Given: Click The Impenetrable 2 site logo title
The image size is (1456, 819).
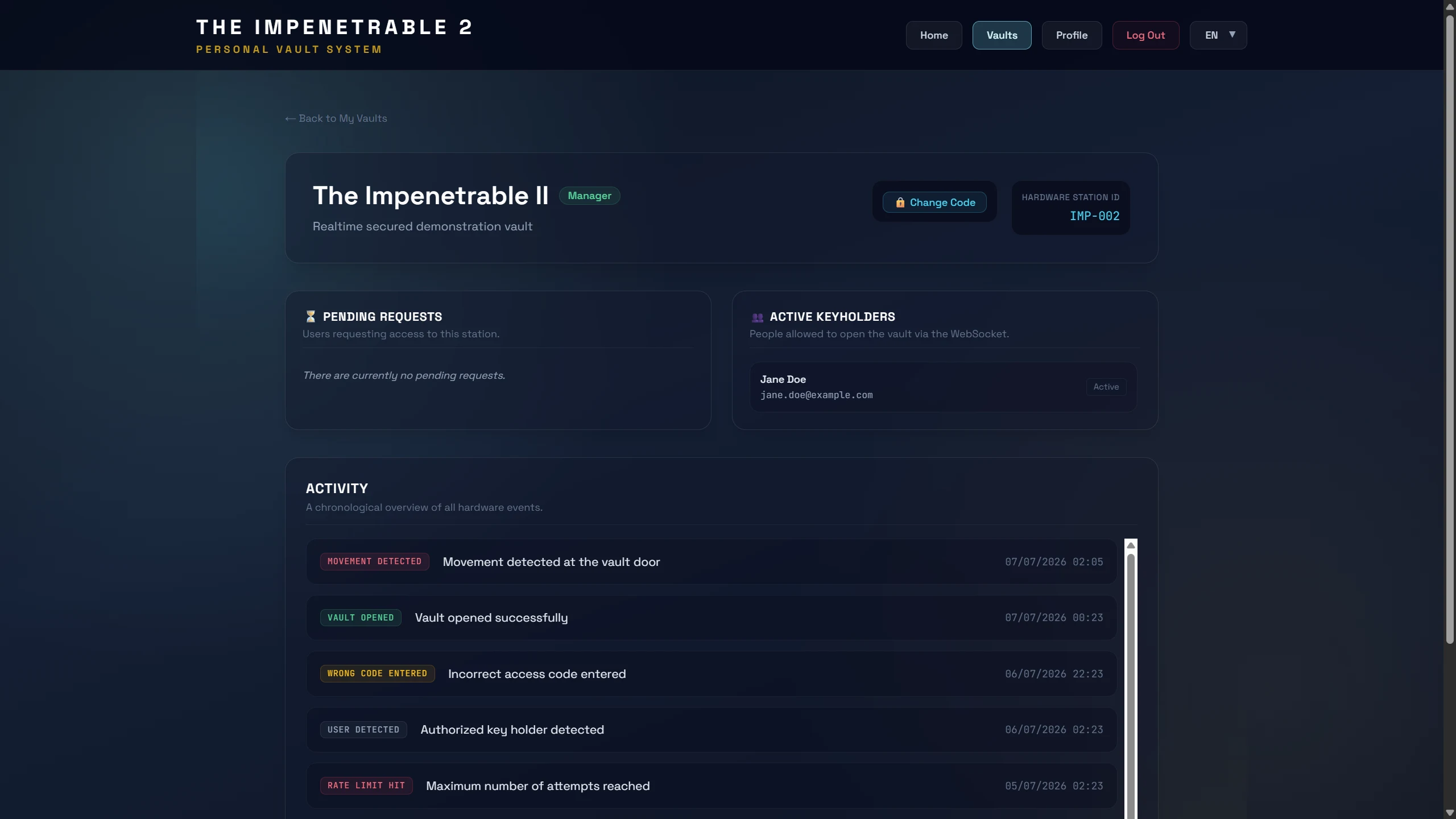Looking at the screenshot, I should 334,27.
